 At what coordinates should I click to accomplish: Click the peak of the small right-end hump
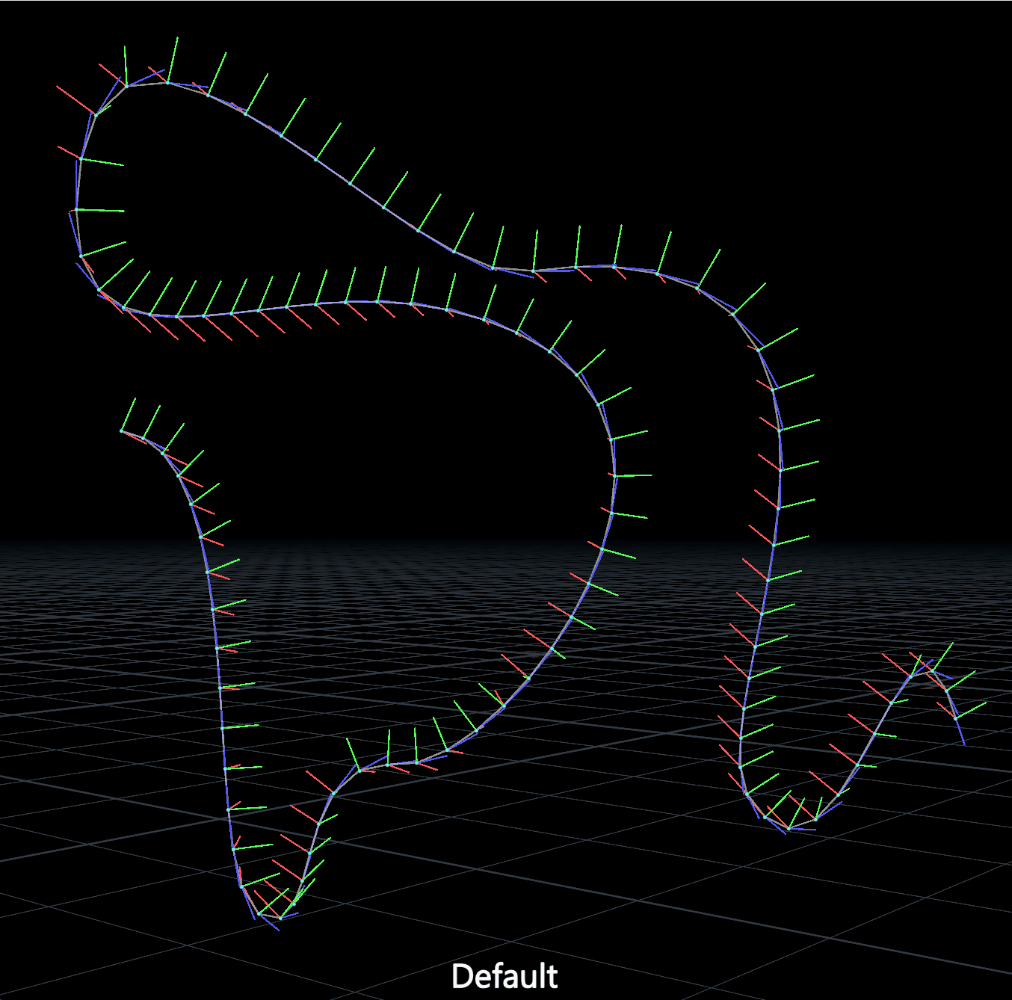pos(925,663)
